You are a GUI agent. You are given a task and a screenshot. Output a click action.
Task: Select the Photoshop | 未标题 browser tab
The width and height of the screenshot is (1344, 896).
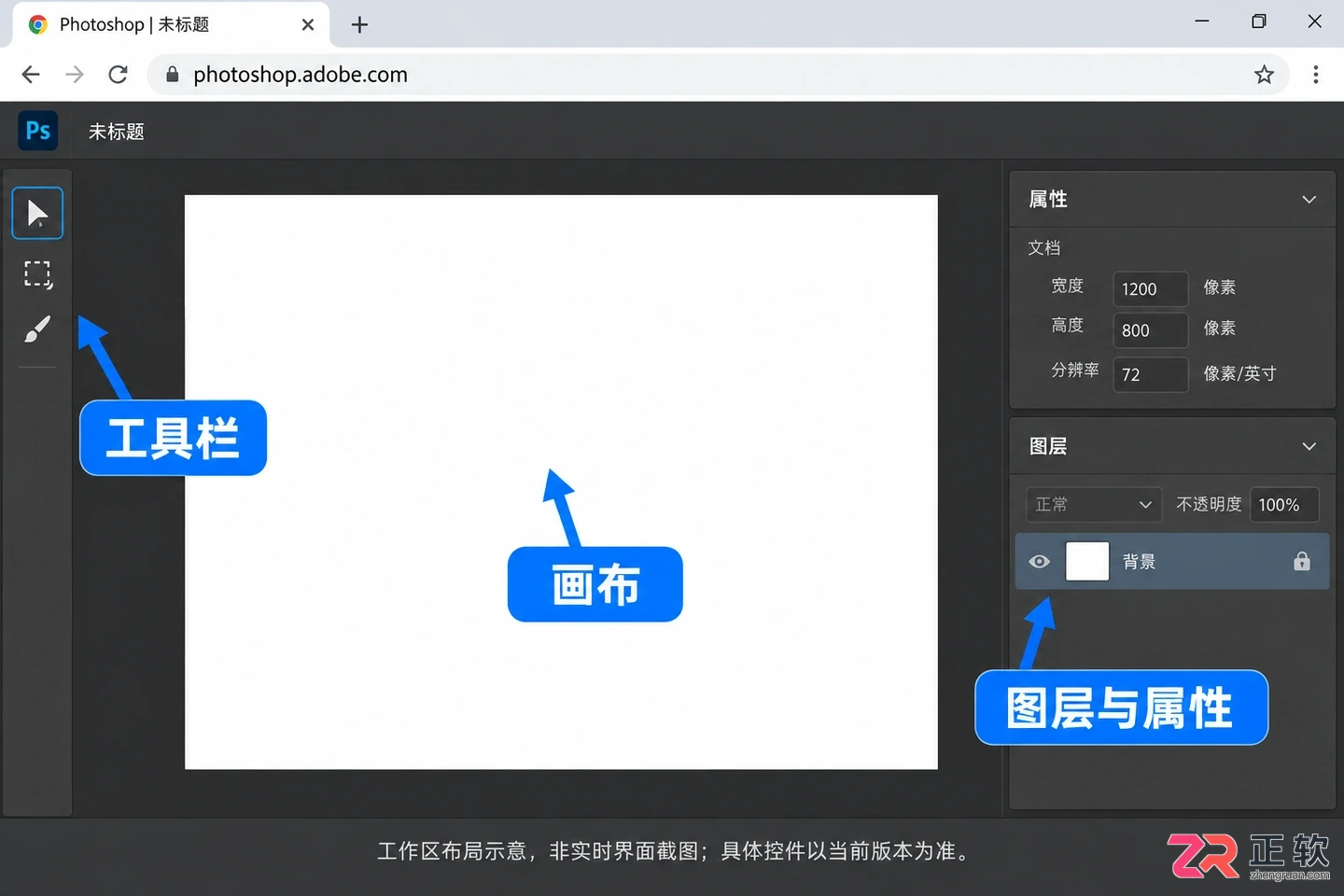(169, 25)
